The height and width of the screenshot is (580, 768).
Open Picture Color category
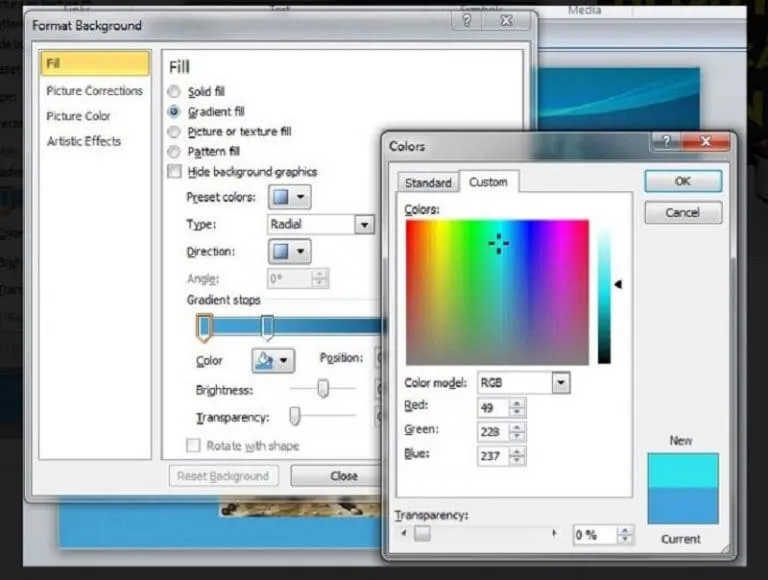pyautogui.click(x=78, y=116)
